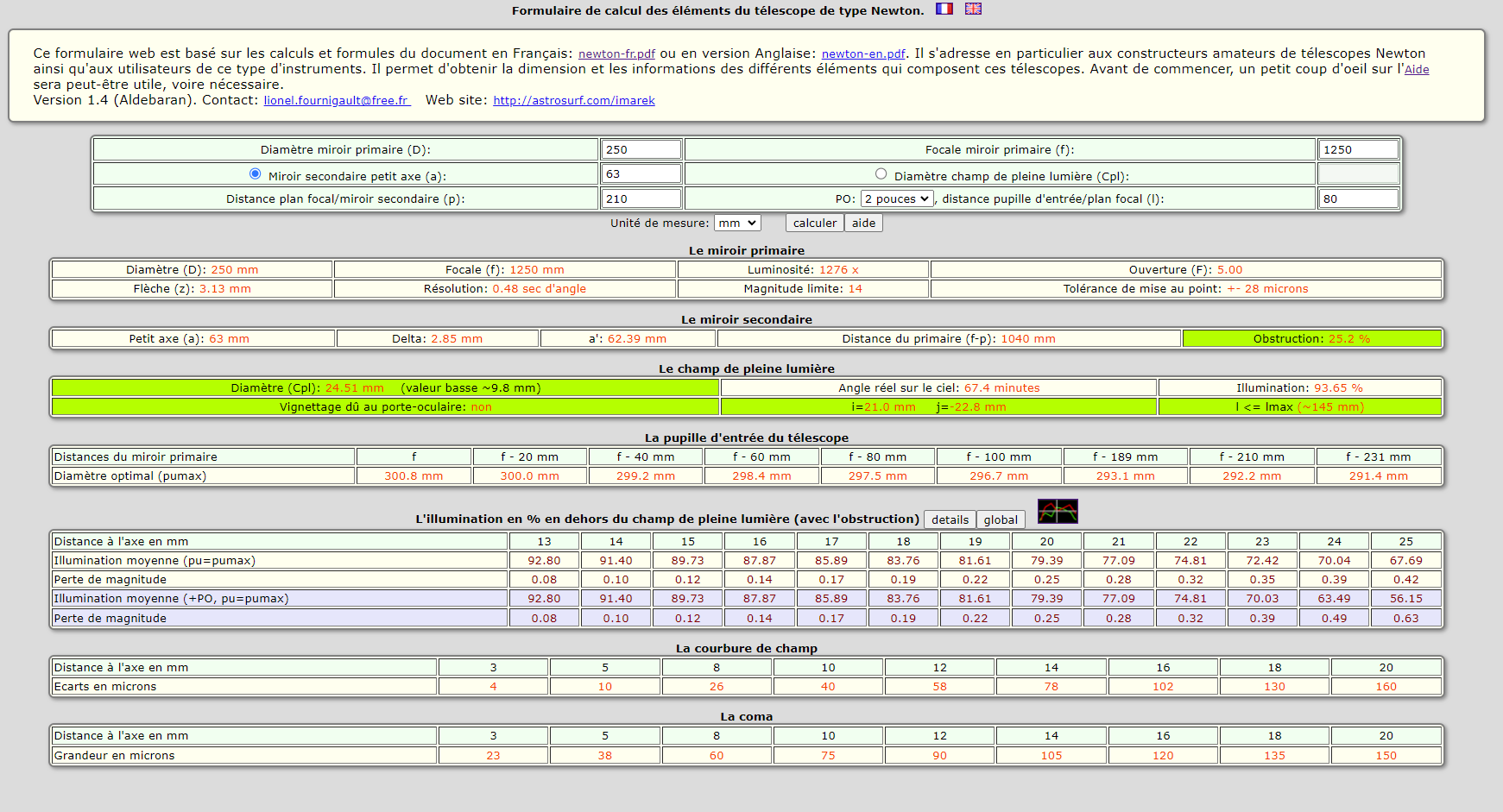The height and width of the screenshot is (812, 1503).
Task: Switch to English language flag
Action: pos(973,9)
